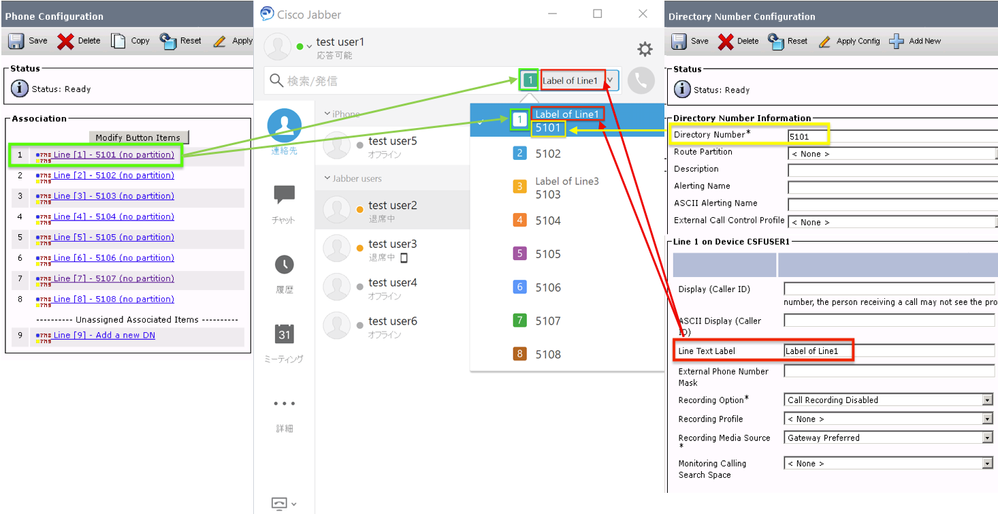Click Delete icon in Phone Configuration toolbar
Viewport: 998px width, 514px height.
66,41
